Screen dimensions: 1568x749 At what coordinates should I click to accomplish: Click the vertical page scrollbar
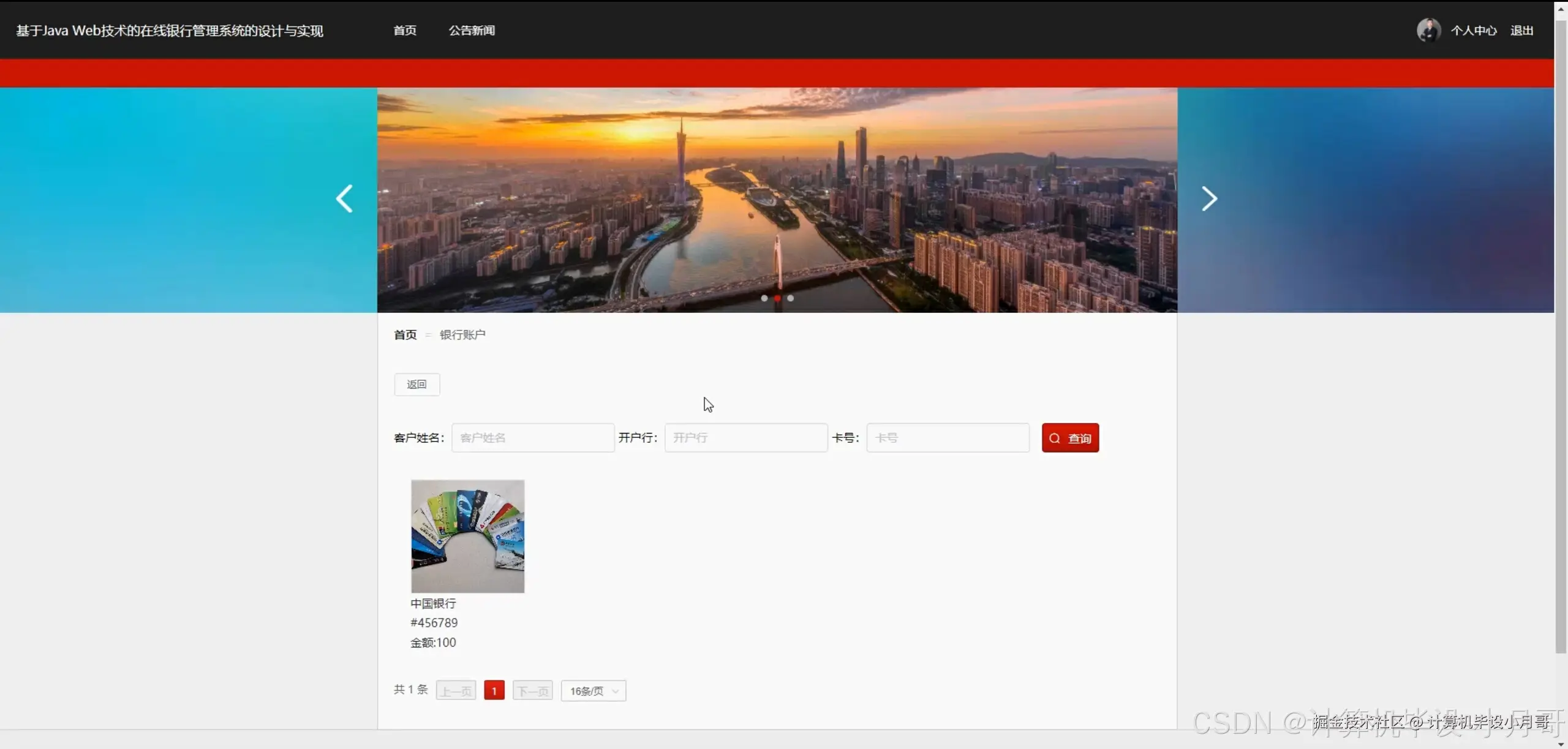pos(1561,337)
